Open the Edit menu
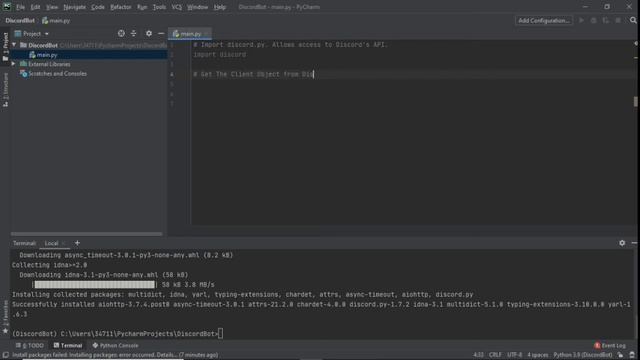This screenshot has width=640, height=360. click(35, 7)
